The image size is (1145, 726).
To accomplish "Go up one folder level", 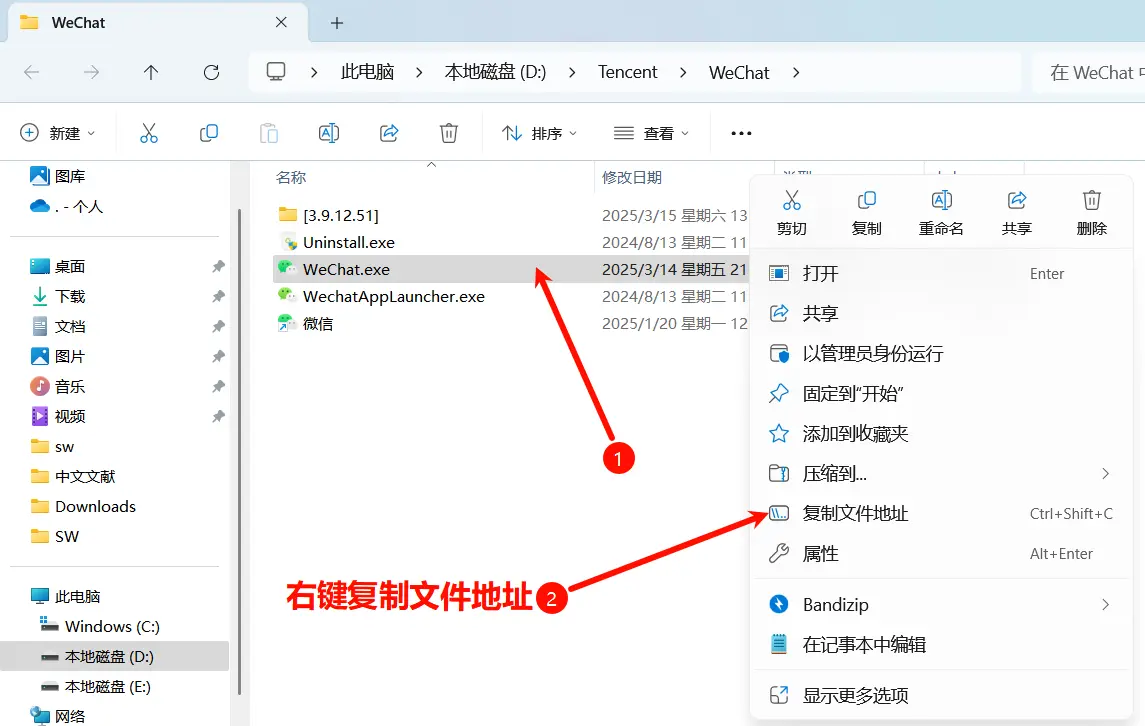I will click(x=151, y=72).
